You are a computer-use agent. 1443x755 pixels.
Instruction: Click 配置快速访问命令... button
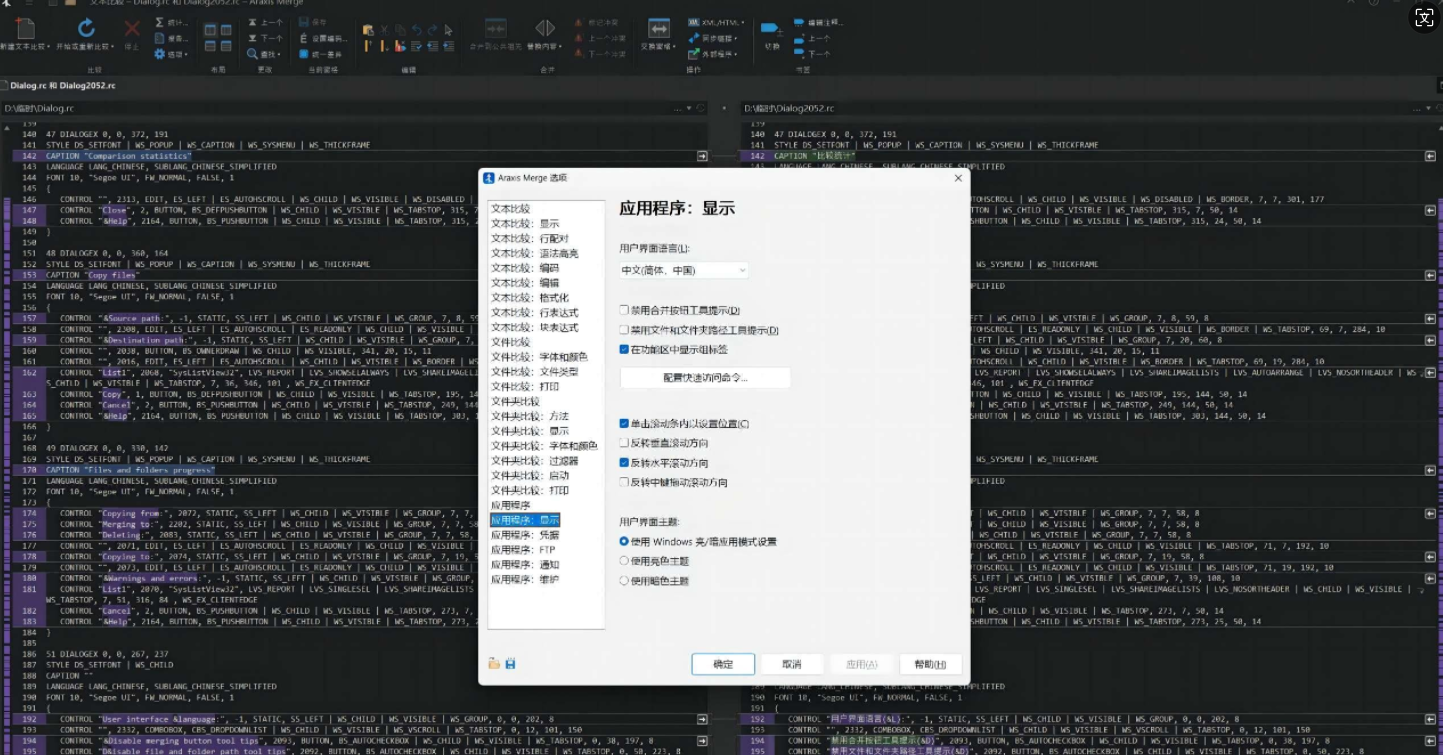(x=705, y=378)
